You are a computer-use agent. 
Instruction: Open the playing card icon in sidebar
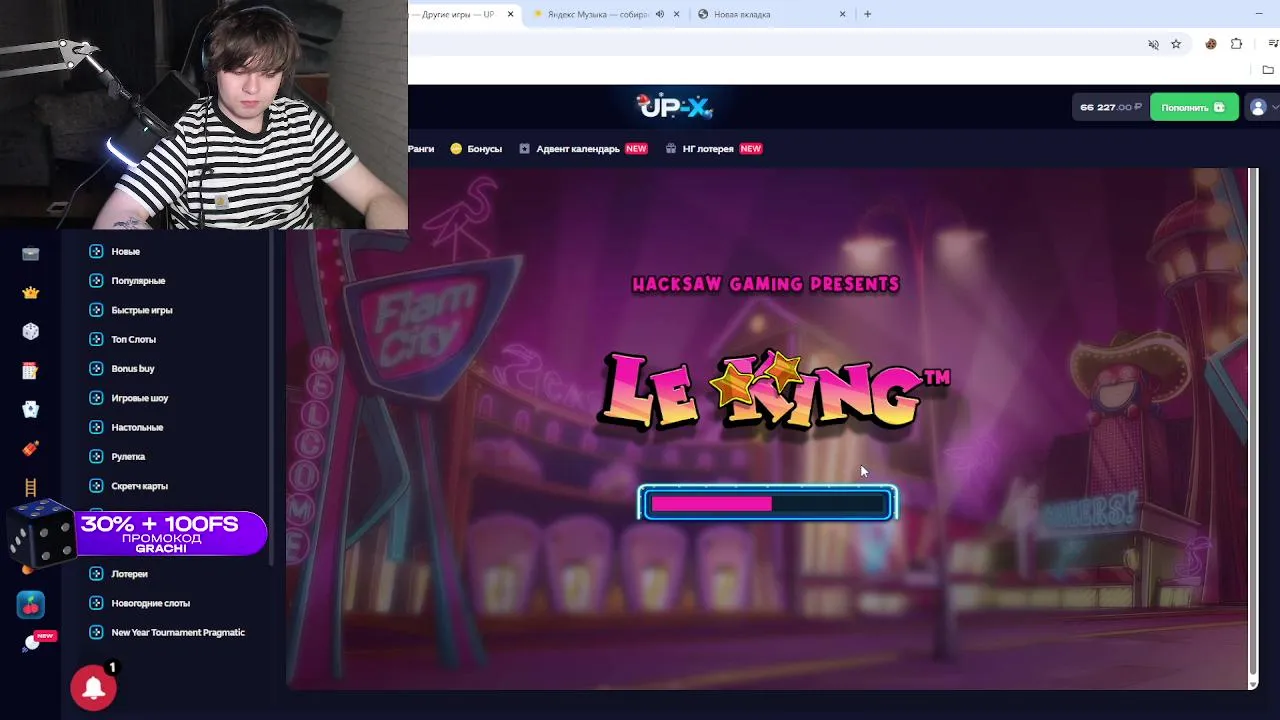(x=30, y=409)
